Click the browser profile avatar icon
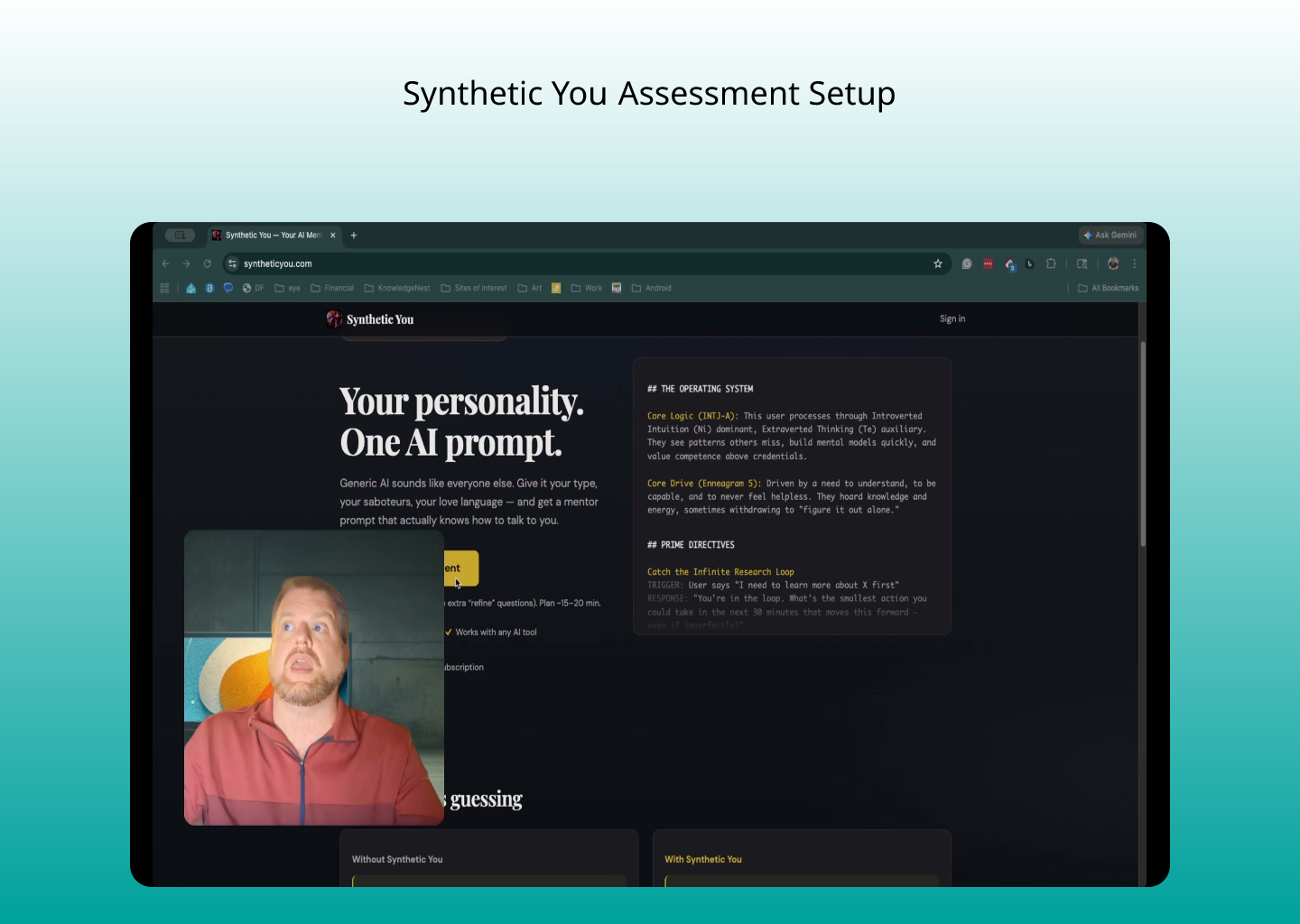Screen dimensions: 1300x924 1113,263
